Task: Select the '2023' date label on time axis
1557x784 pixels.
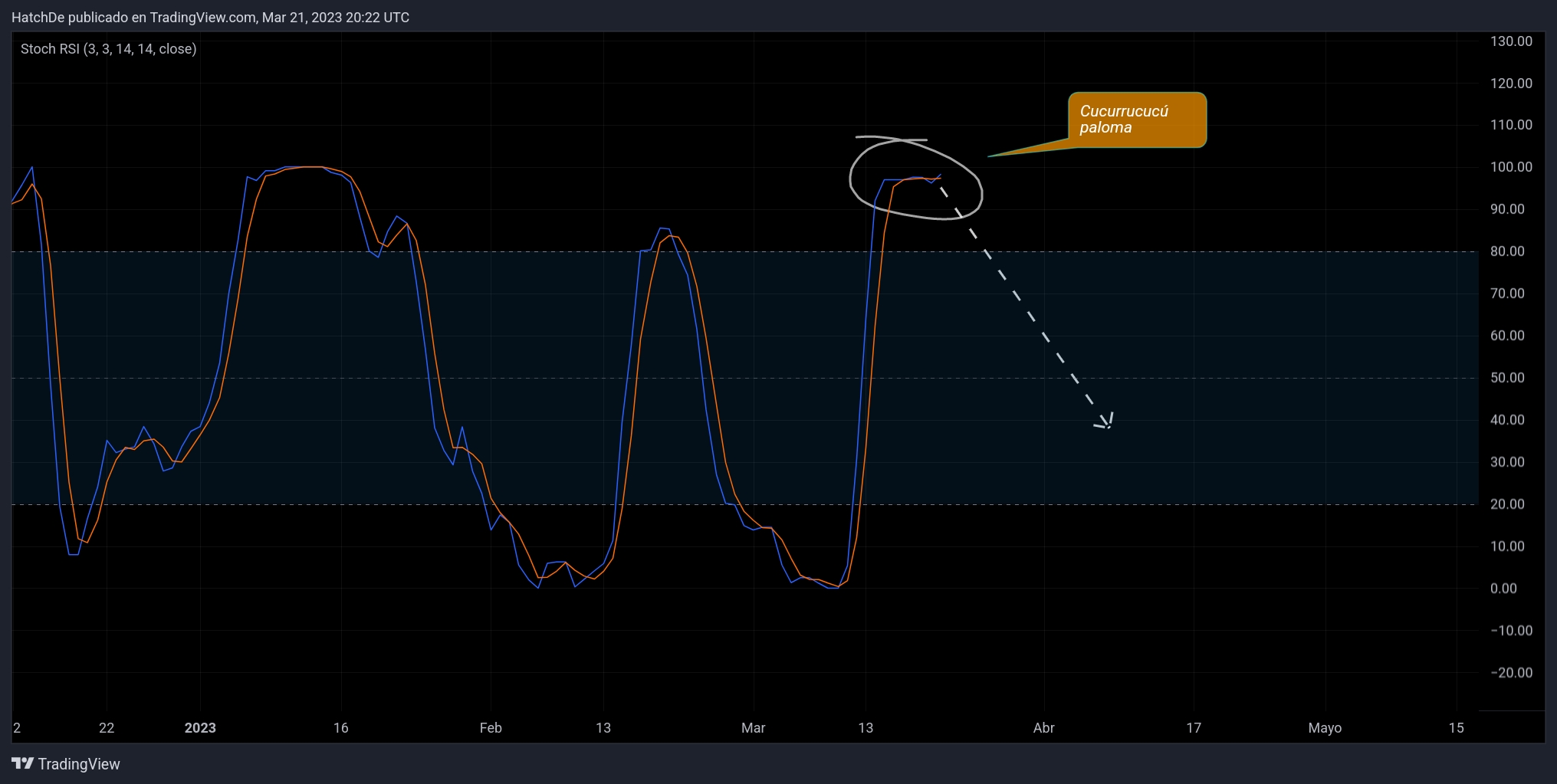Action: point(200,728)
